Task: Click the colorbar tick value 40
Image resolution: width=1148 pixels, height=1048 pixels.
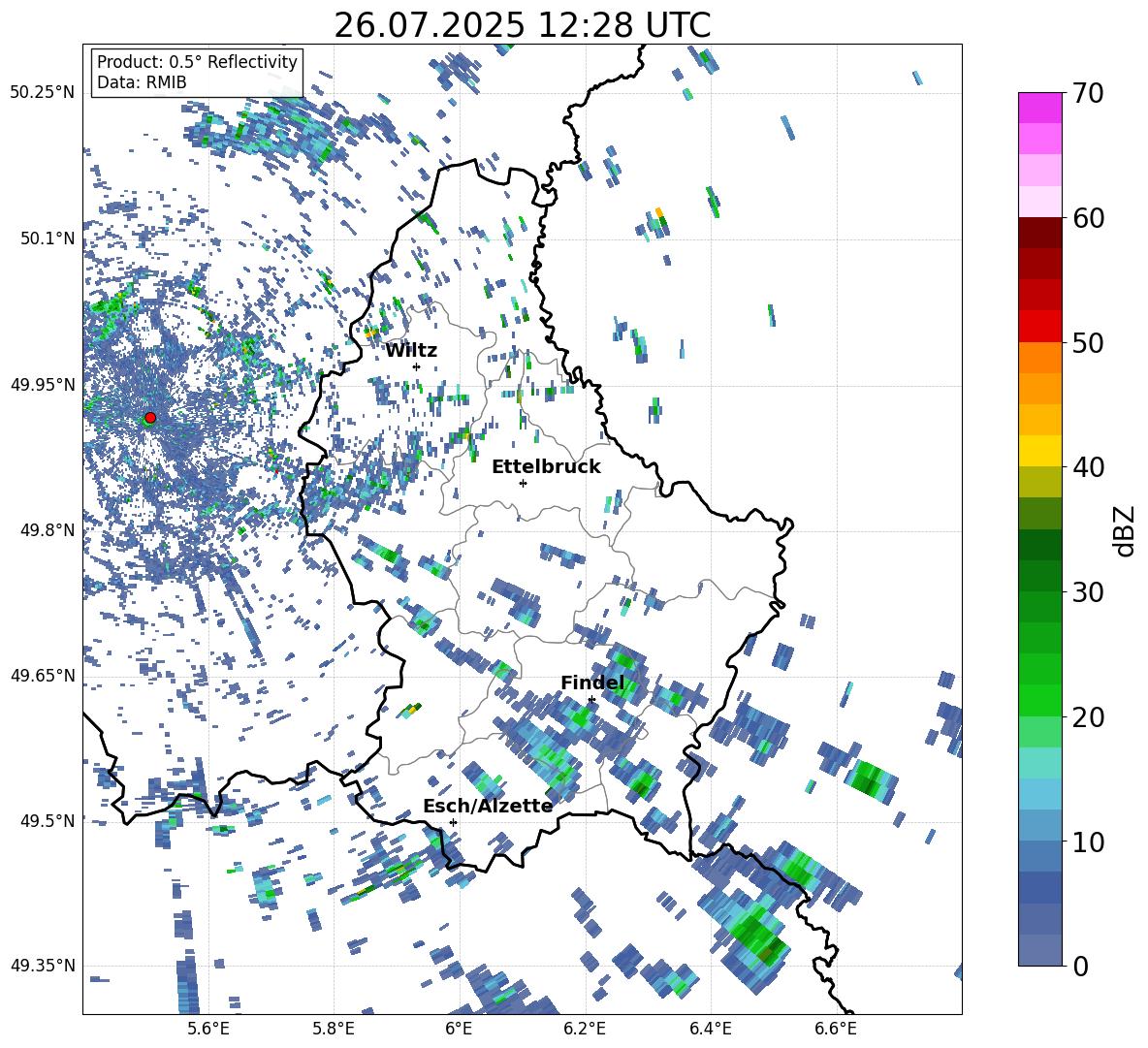Action: [1089, 467]
